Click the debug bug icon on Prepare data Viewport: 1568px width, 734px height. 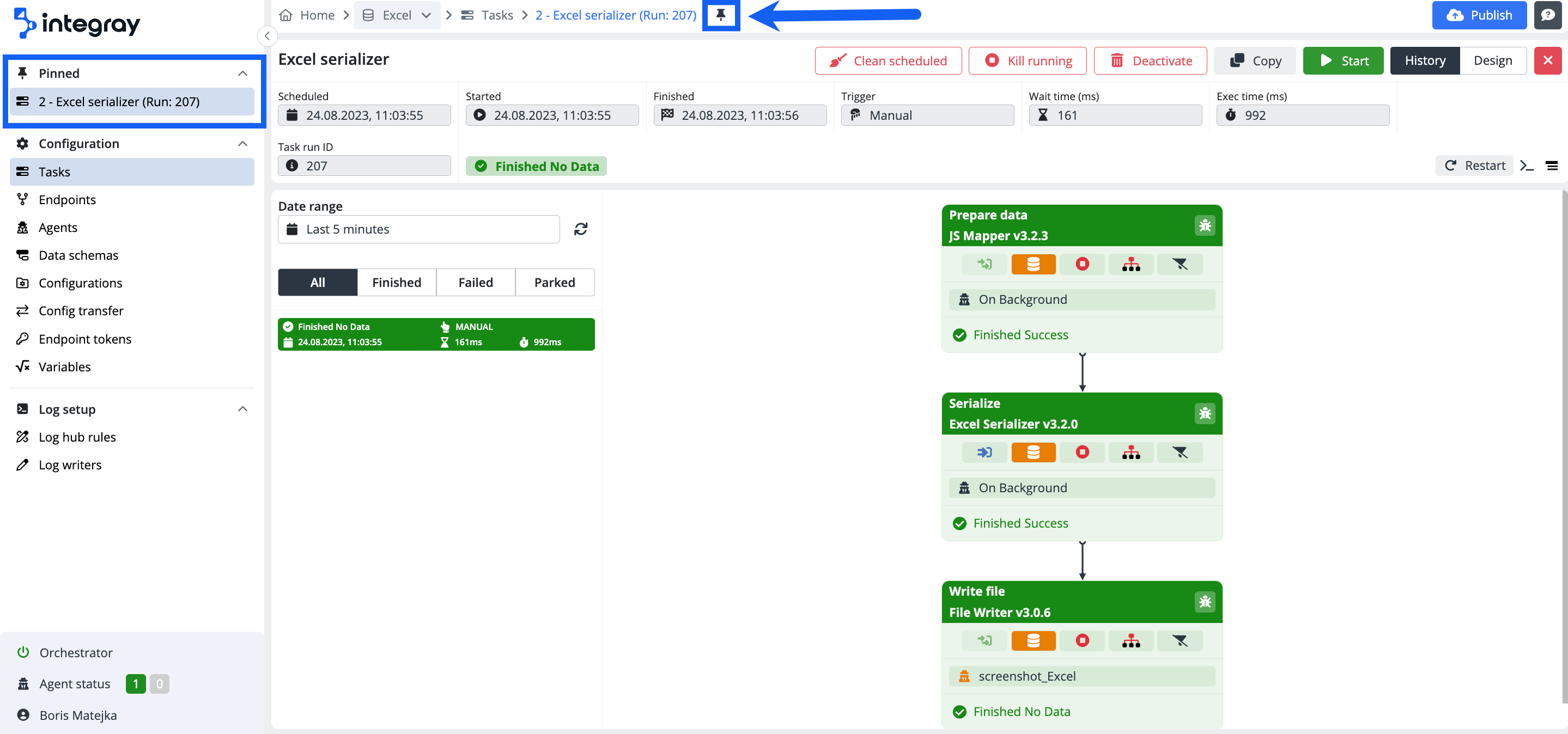[x=1205, y=225]
